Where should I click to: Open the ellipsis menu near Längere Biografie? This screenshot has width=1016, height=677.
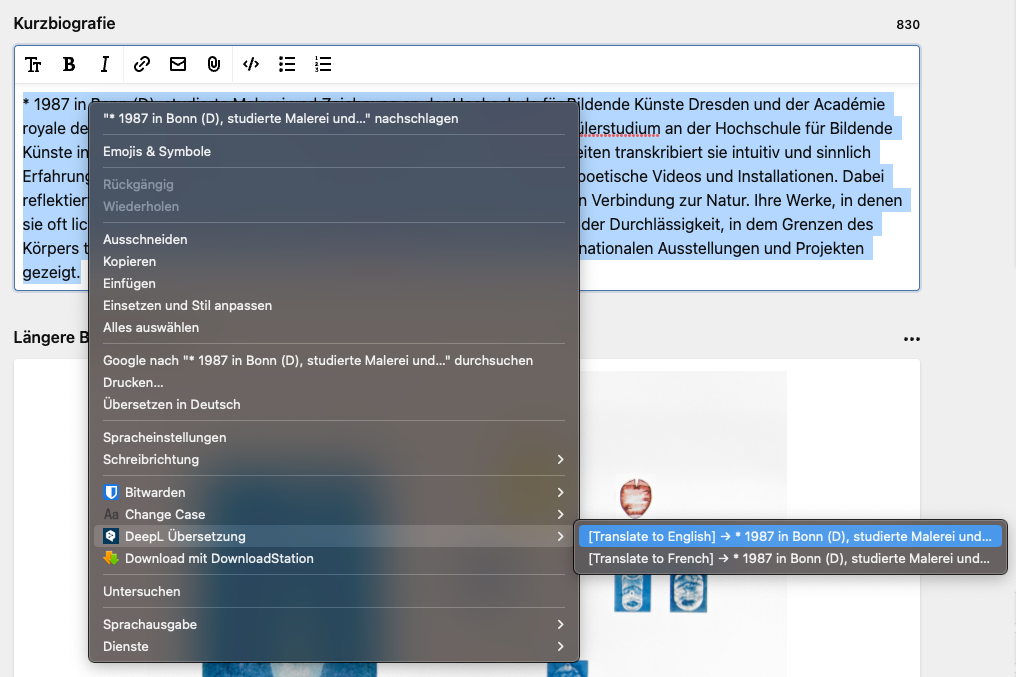[x=911, y=339]
